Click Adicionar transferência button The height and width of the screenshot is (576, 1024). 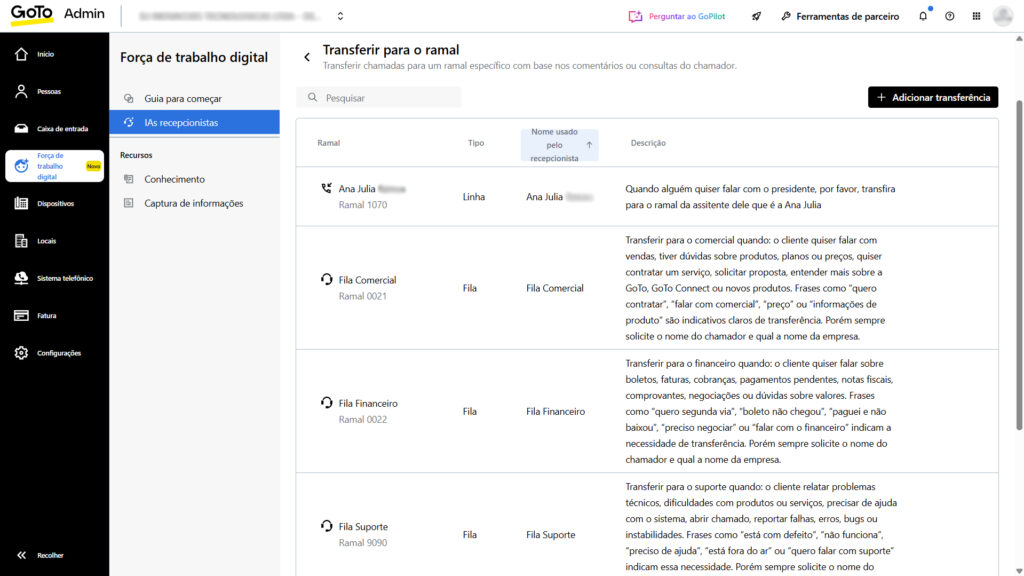pos(932,97)
